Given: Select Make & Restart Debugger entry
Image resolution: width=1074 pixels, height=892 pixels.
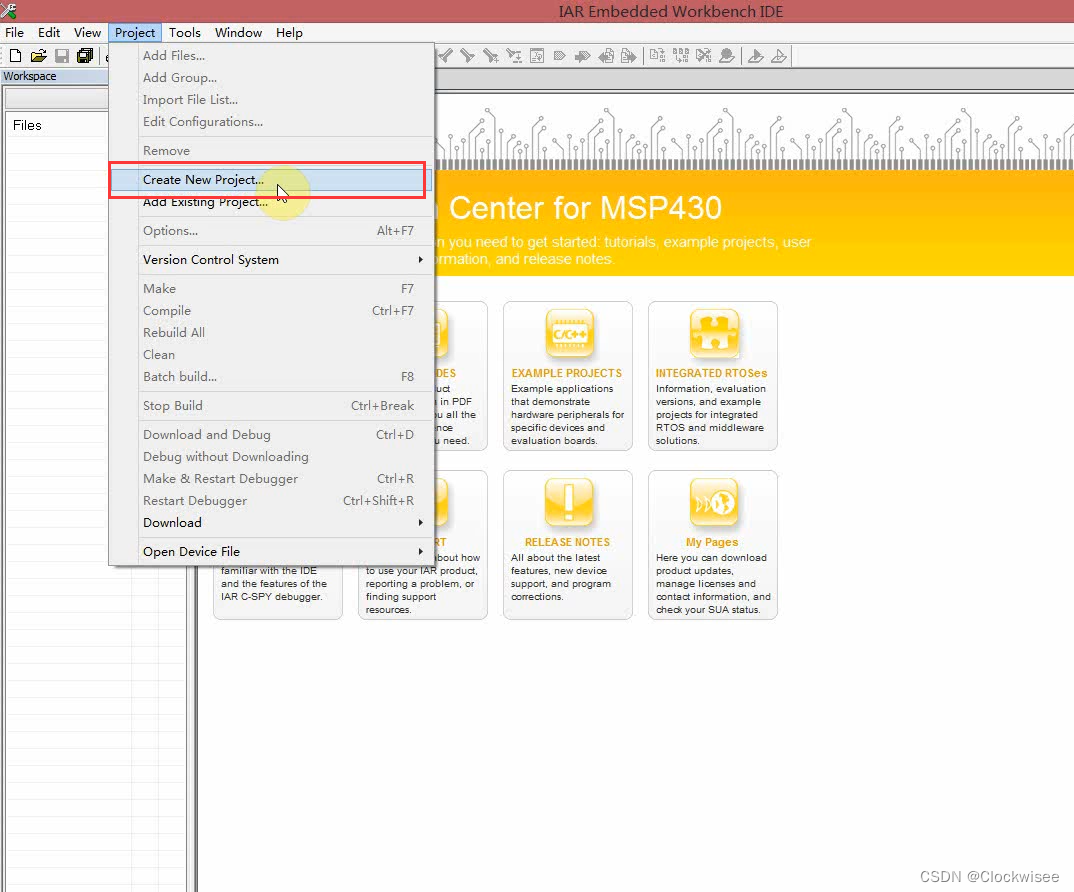Looking at the screenshot, I should pyautogui.click(x=272, y=478).
